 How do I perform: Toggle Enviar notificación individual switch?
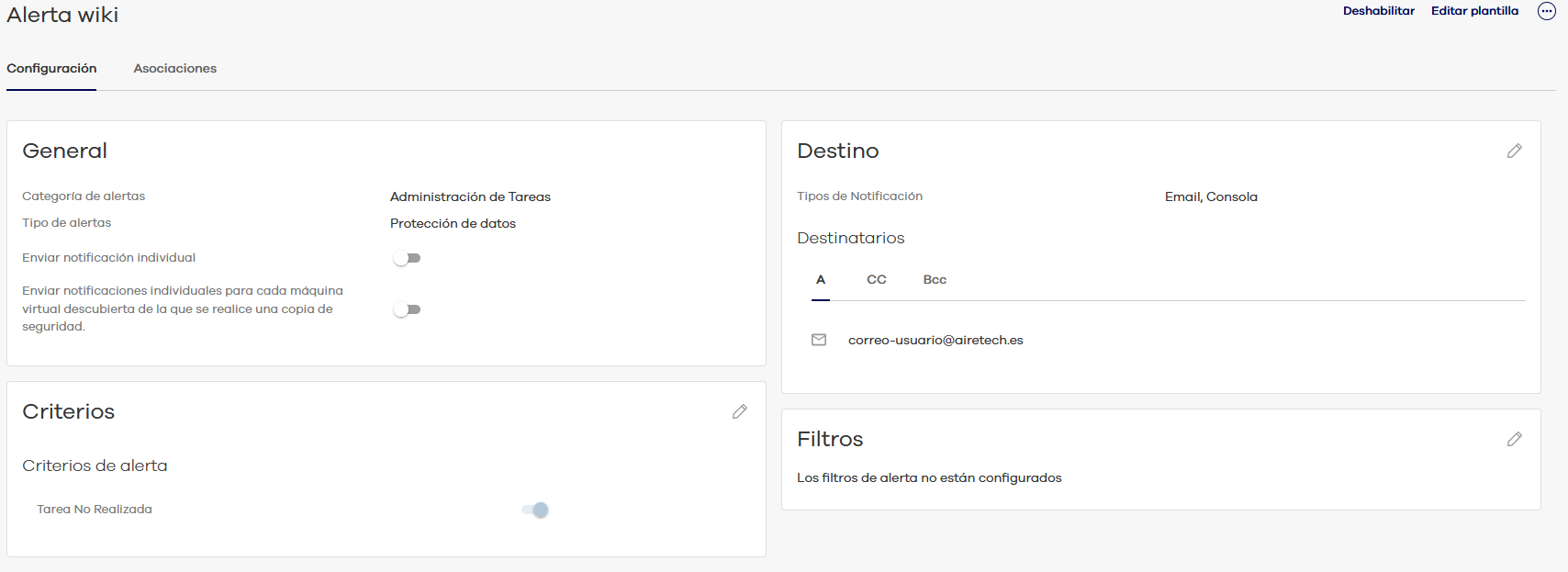pyautogui.click(x=407, y=258)
